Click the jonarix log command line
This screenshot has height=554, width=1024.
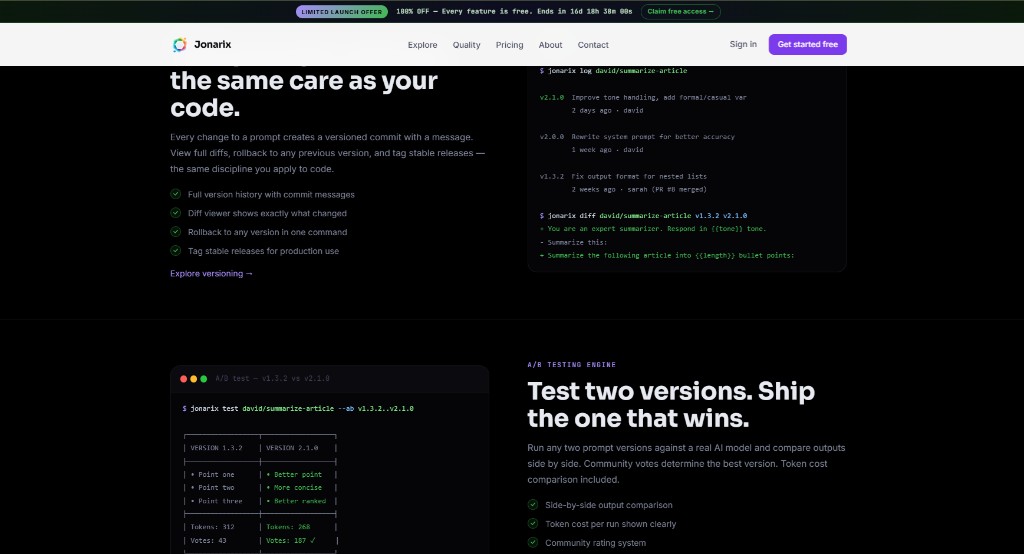point(613,71)
